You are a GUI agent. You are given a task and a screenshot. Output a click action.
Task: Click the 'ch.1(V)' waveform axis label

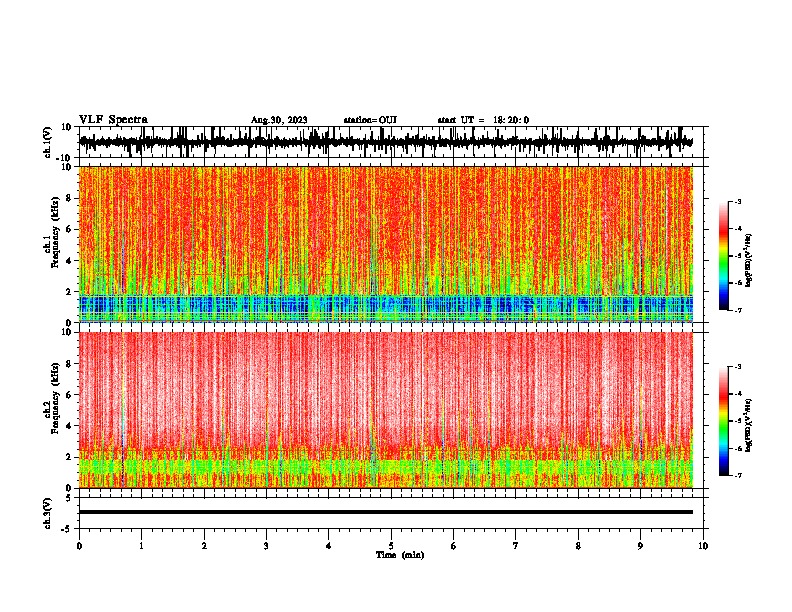coord(49,142)
